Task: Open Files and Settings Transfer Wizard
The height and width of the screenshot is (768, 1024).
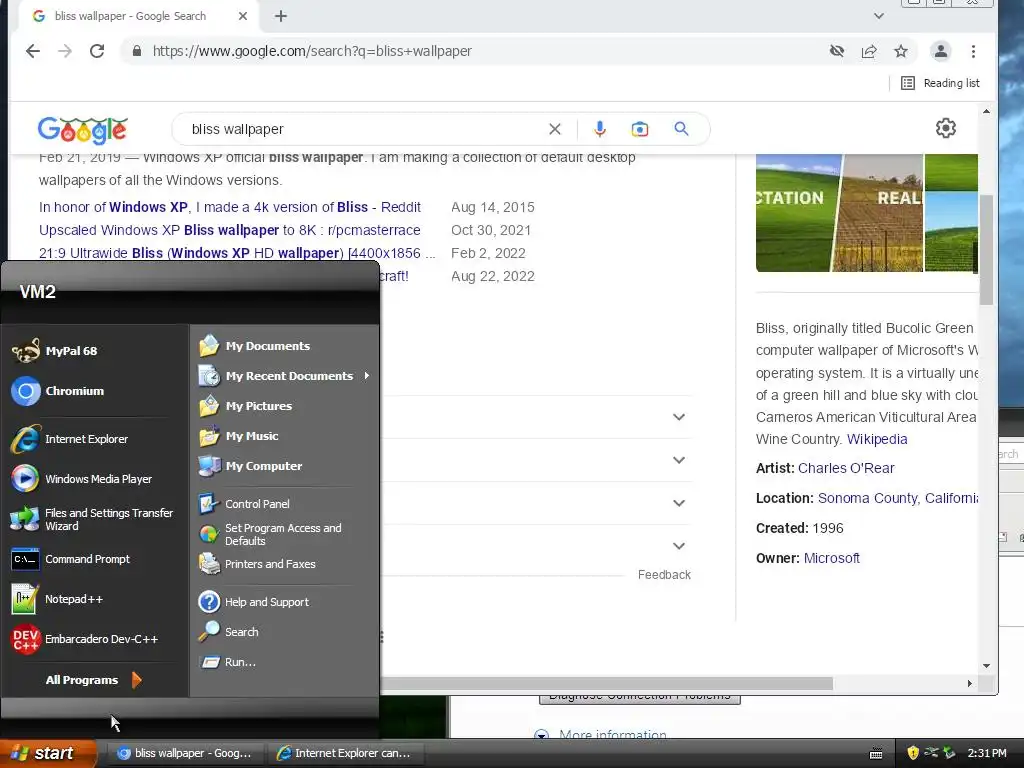Action: [92, 519]
